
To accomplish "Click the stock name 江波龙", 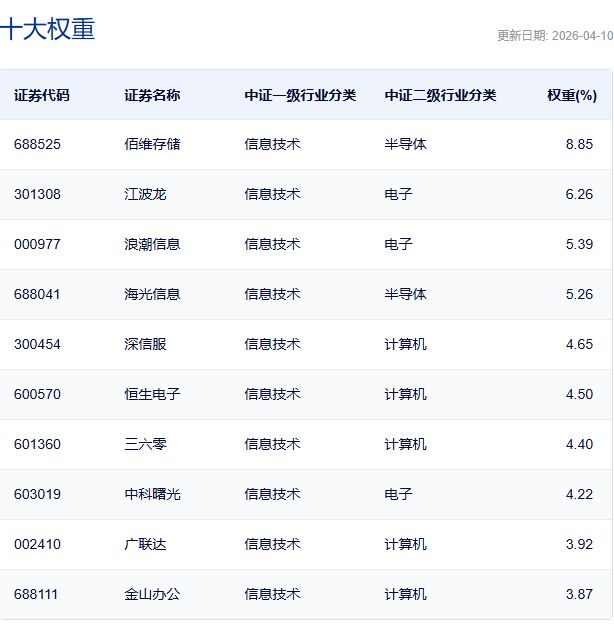I will tap(145, 194).
